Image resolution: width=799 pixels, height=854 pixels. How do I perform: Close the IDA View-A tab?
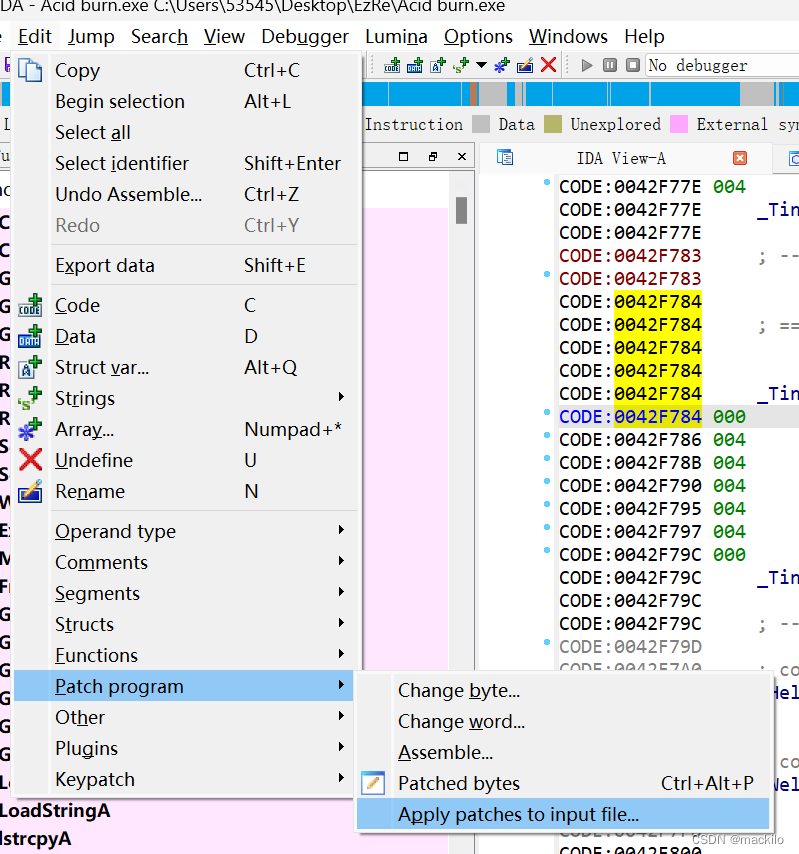pyautogui.click(x=740, y=158)
